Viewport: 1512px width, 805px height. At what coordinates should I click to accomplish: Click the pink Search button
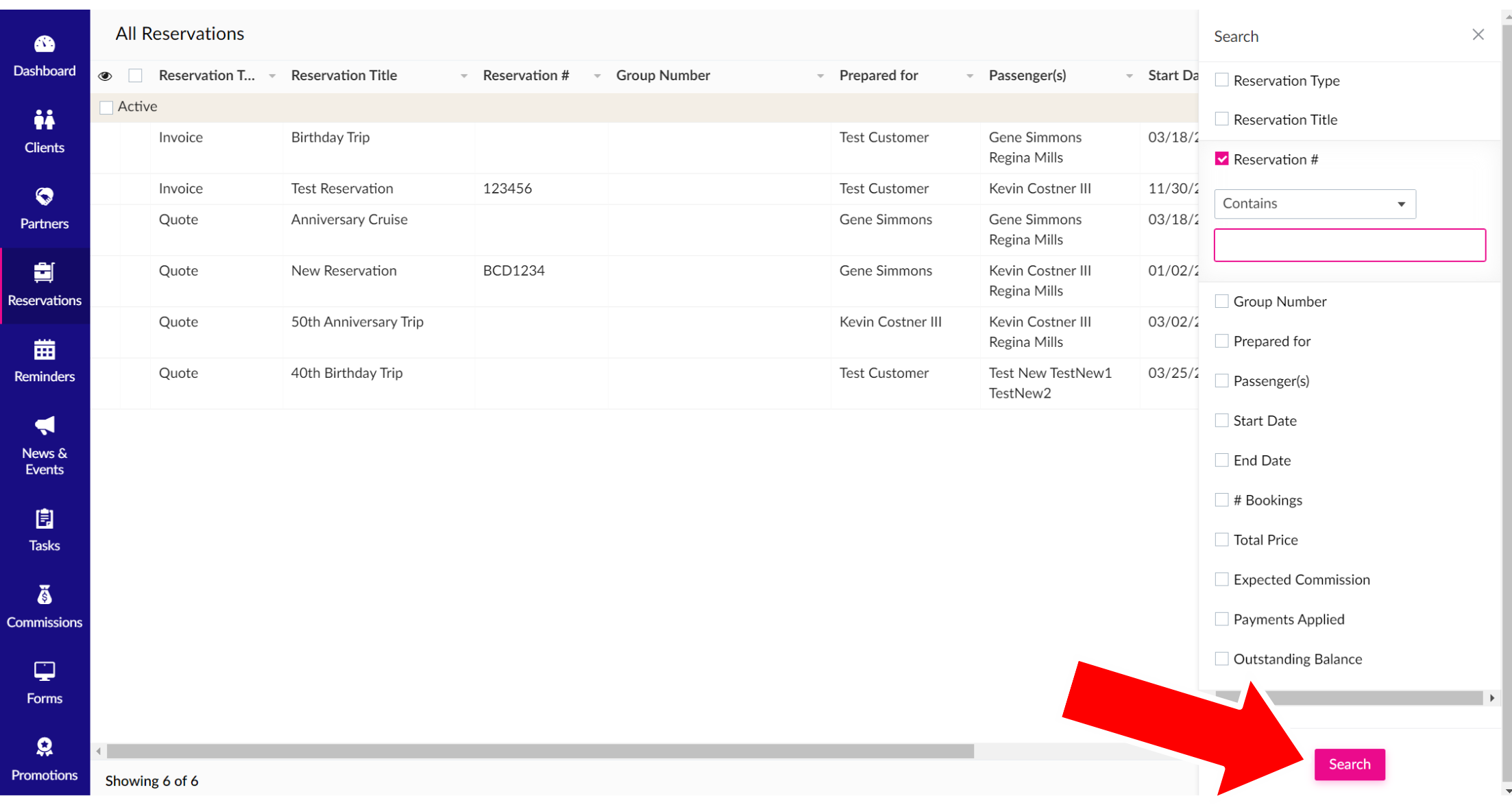(x=1349, y=765)
